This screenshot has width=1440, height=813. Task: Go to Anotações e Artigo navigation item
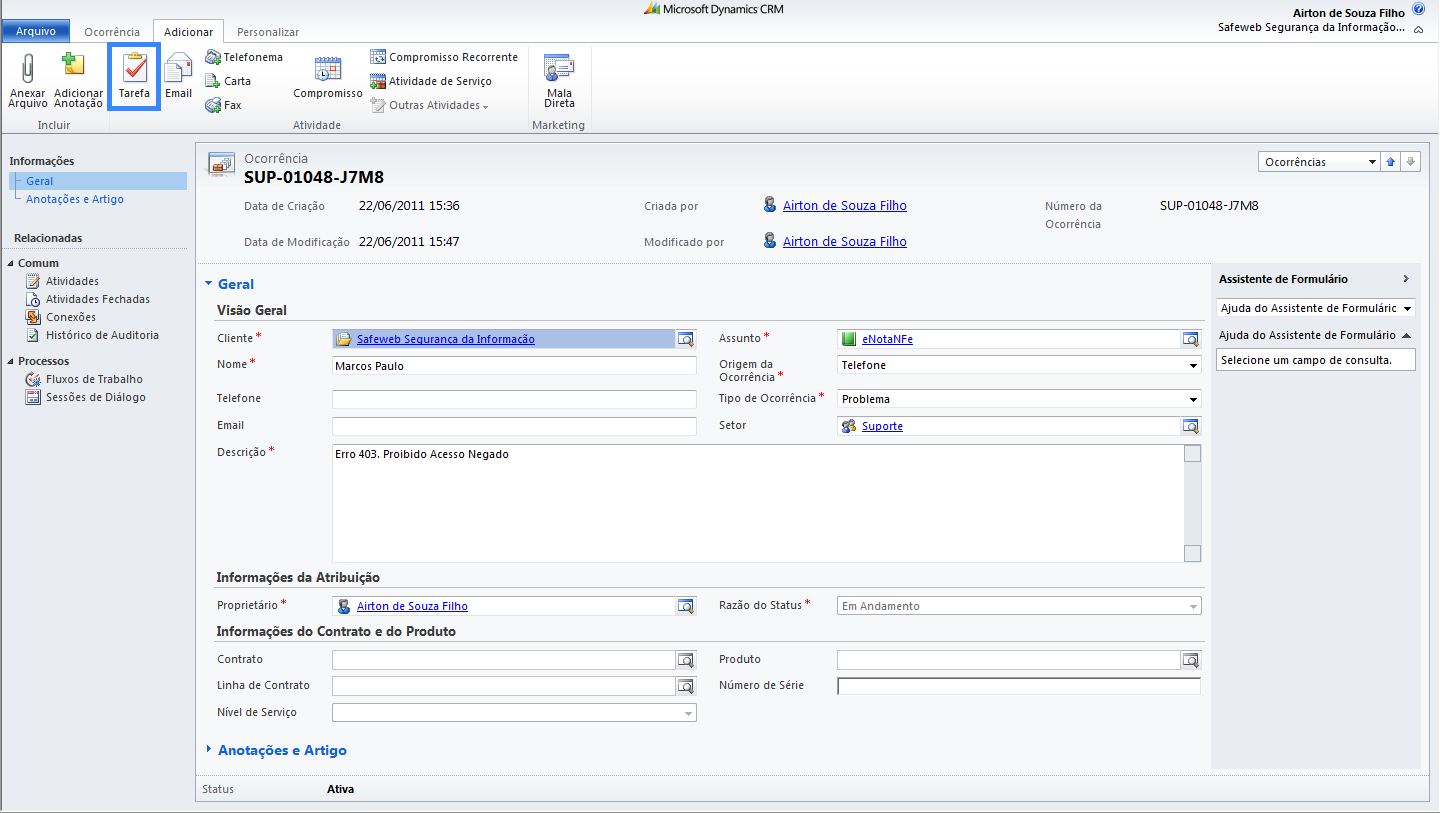pos(75,199)
